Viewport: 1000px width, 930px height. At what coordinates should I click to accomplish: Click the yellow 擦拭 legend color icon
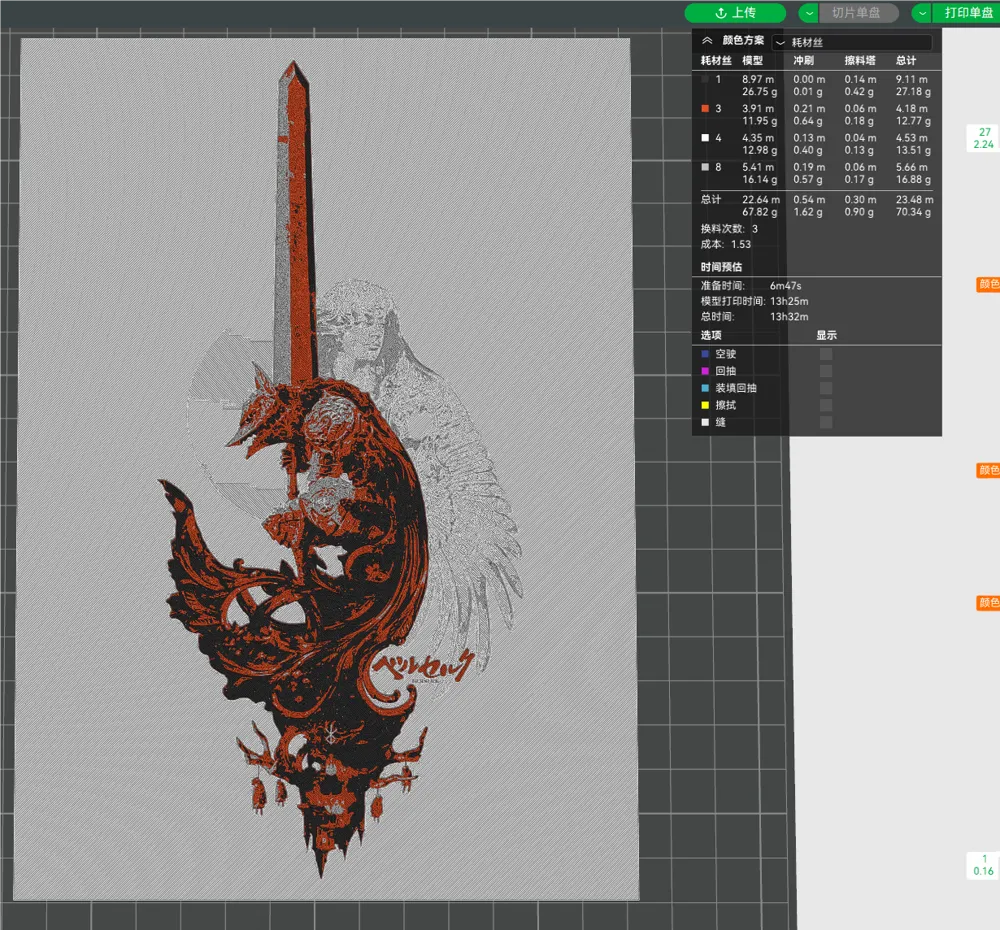(x=705, y=405)
